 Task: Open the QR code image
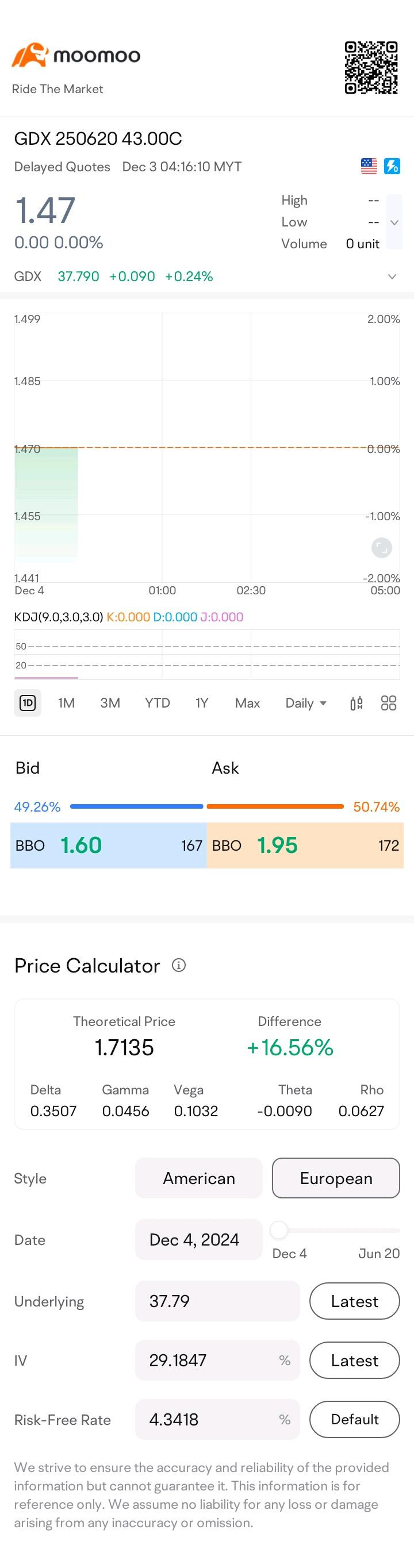(x=371, y=68)
